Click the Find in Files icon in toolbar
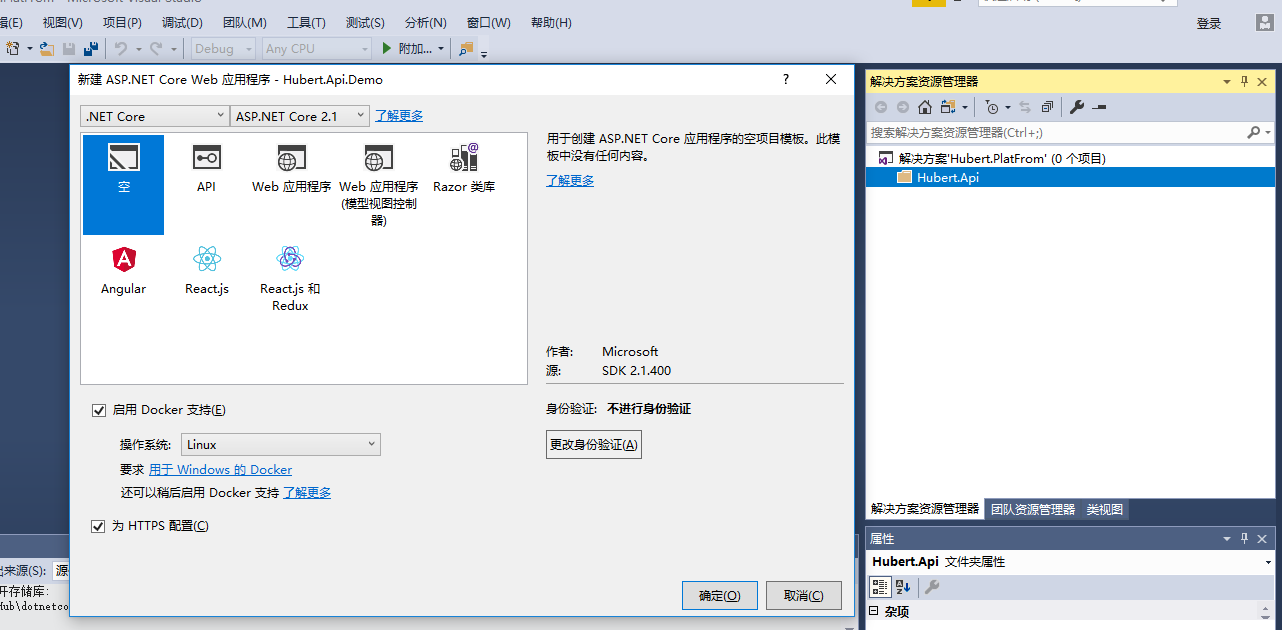 pyautogui.click(x=467, y=48)
